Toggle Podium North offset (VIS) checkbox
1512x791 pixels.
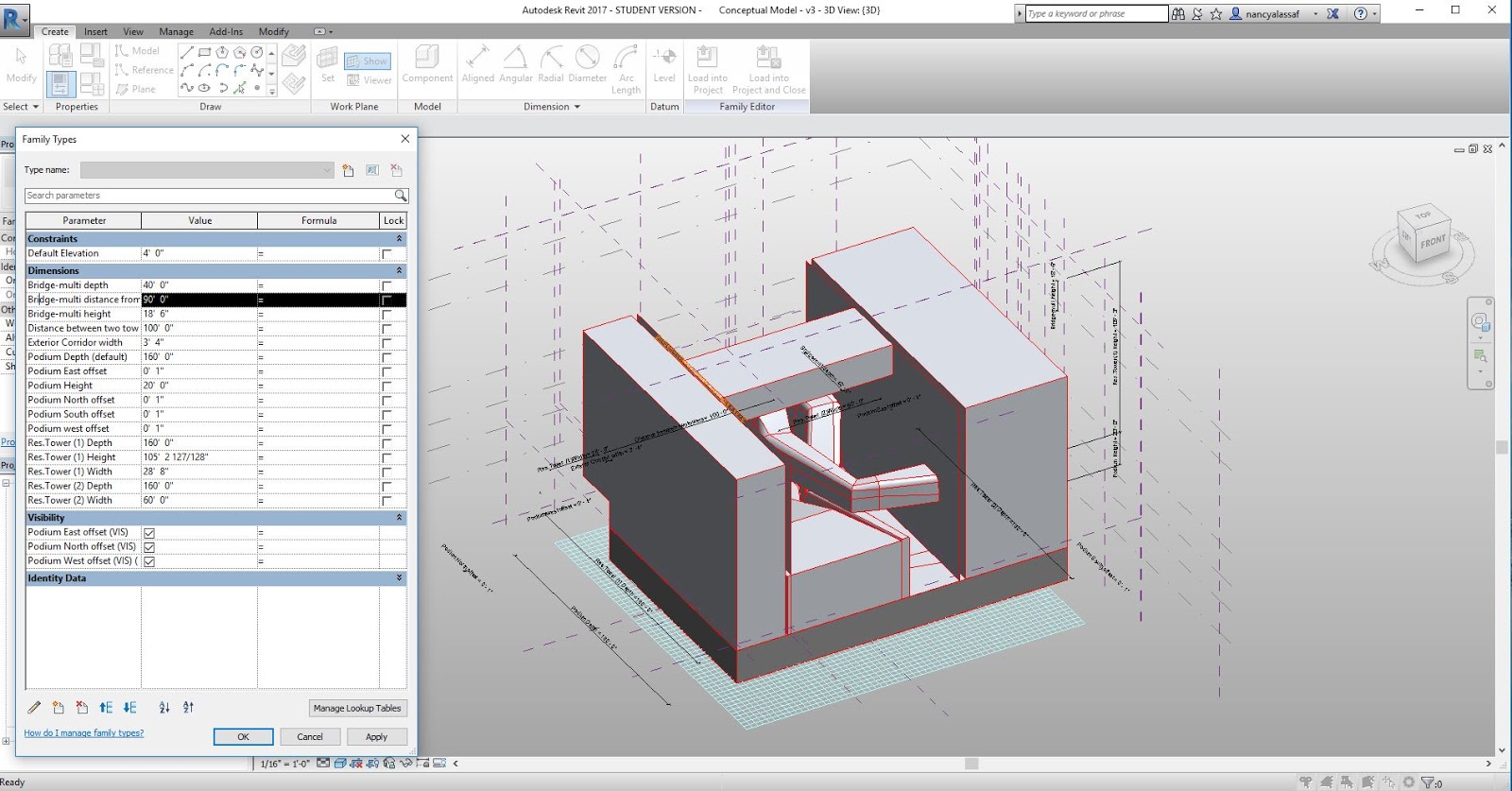pos(149,547)
